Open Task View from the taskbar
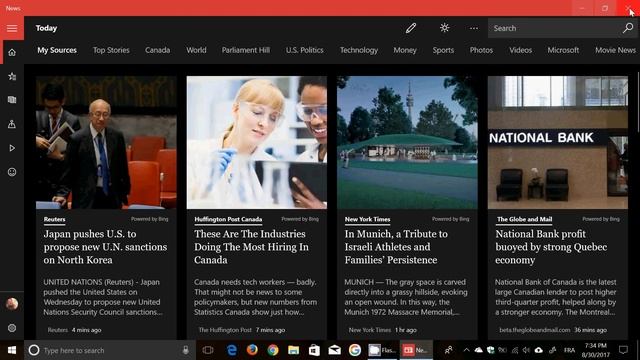 tap(208, 350)
